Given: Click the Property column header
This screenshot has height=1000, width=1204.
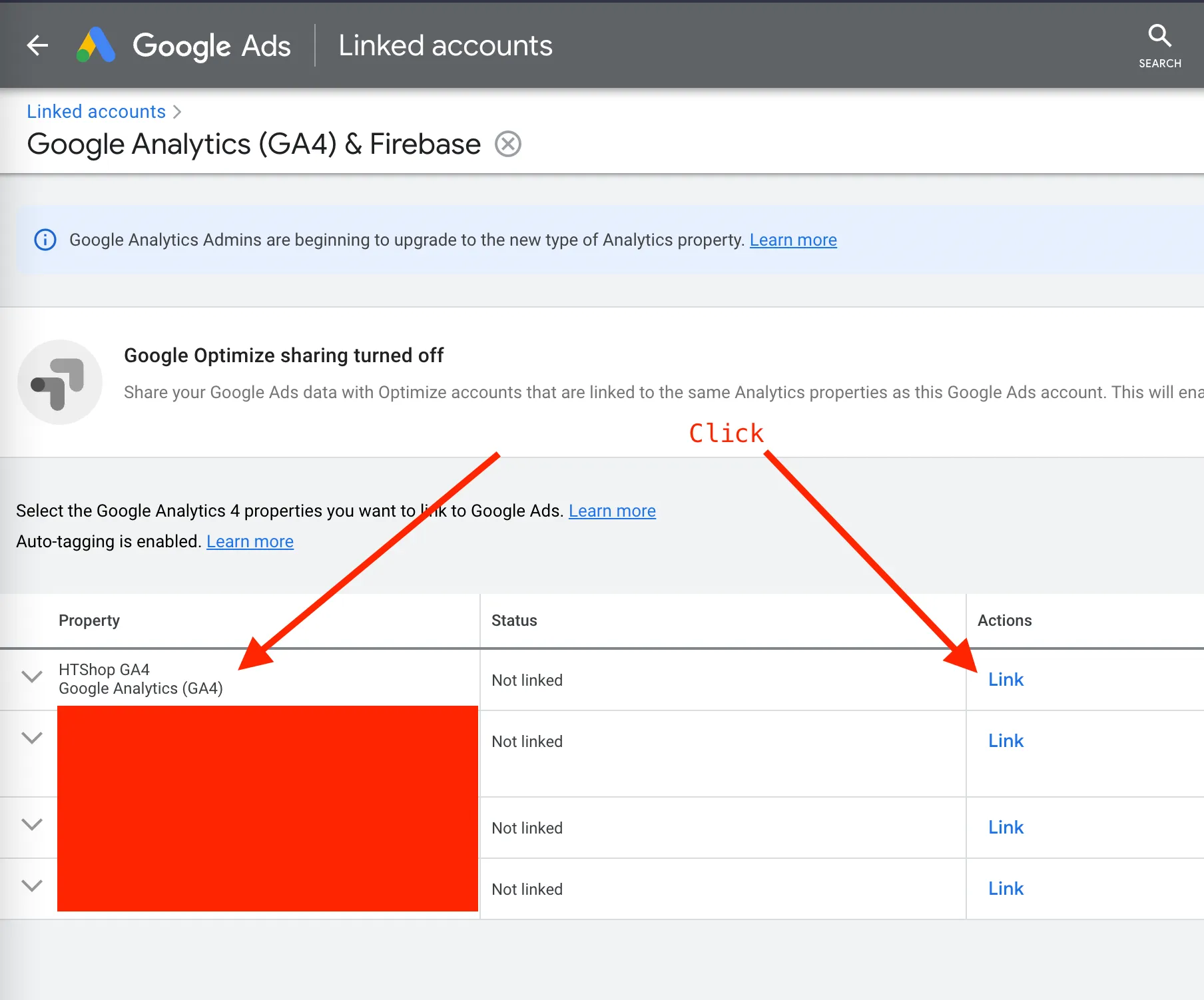Looking at the screenshot, I should point(89,621).
